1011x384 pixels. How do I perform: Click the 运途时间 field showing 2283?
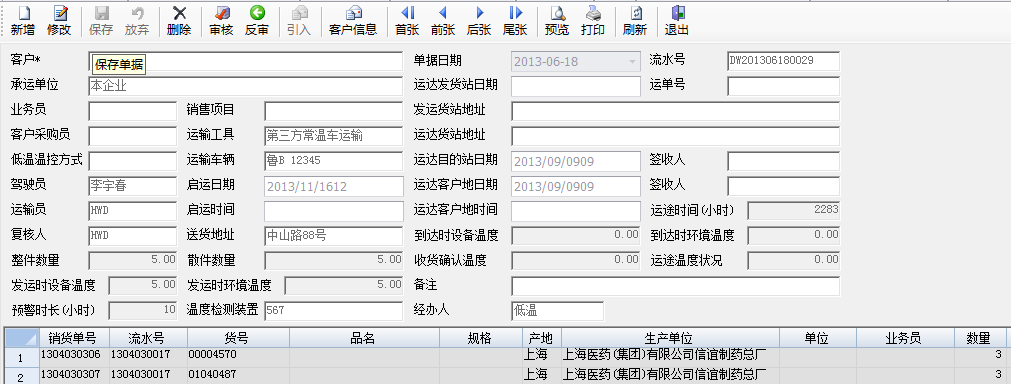tap(794, 210)
